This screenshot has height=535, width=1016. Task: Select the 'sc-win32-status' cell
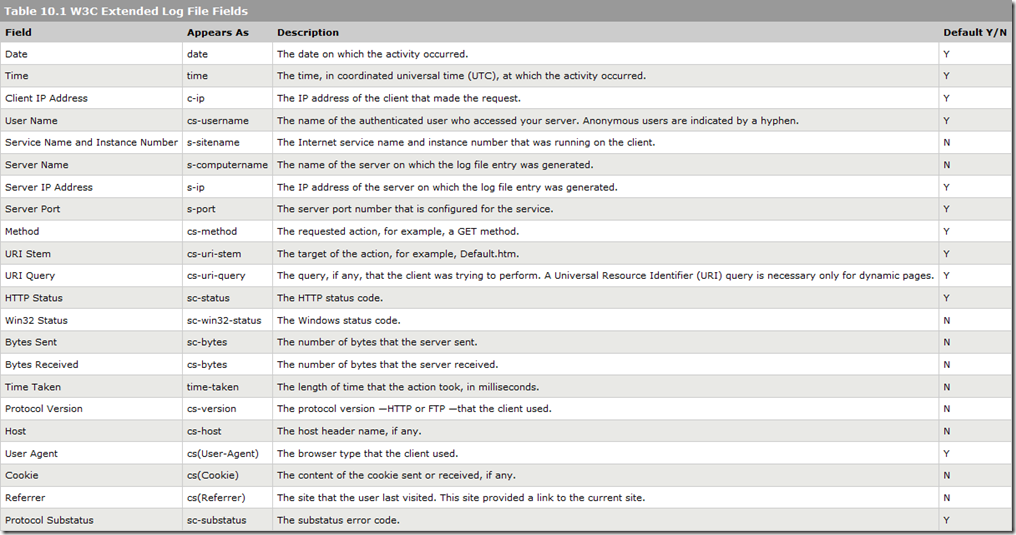(227, 321)
